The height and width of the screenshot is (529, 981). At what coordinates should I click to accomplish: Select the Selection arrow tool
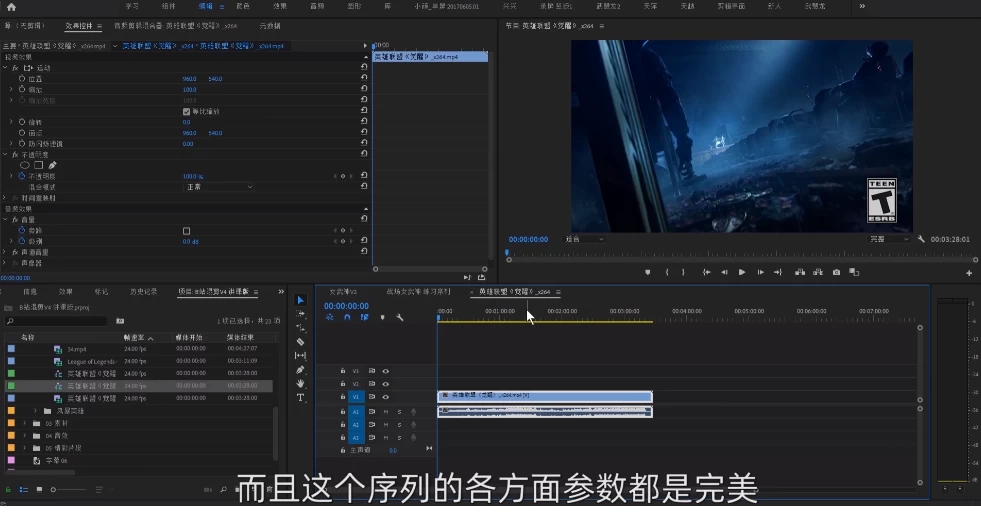[300, 300]
